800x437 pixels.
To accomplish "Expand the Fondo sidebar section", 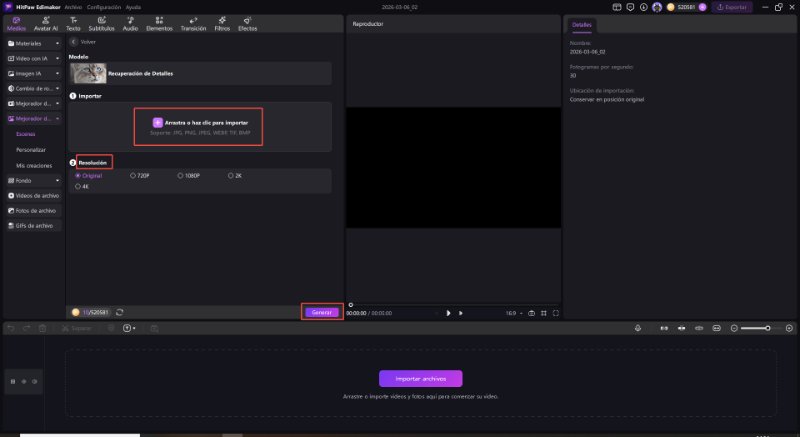I will (32, 180).
